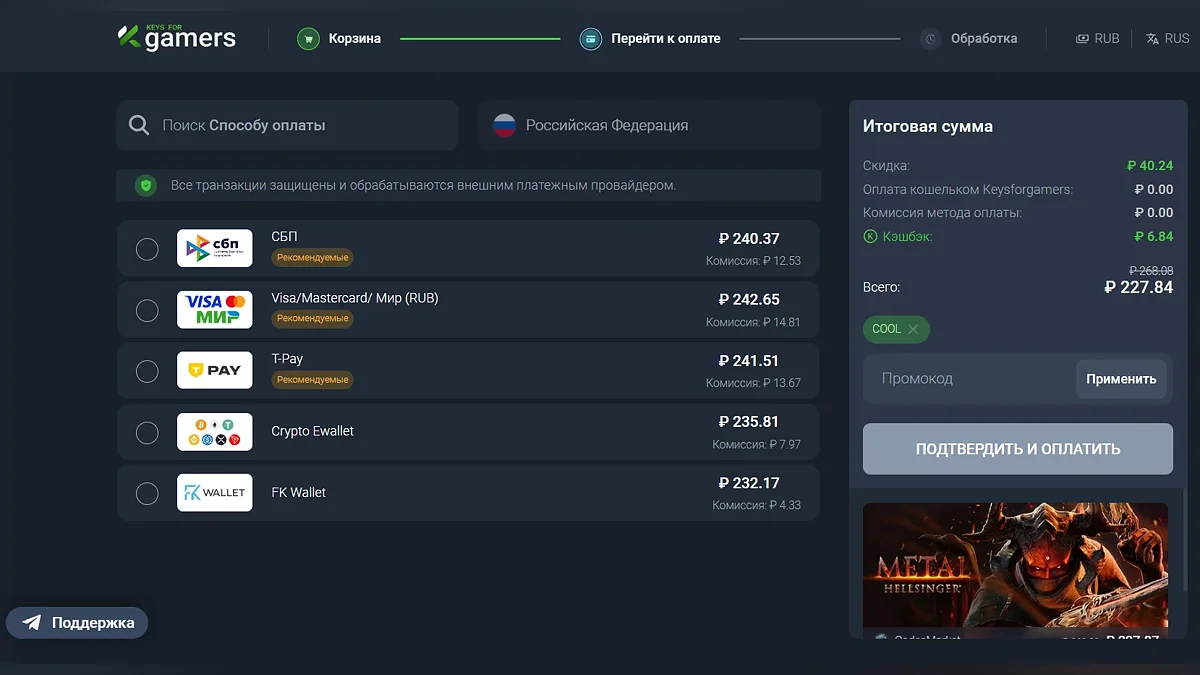The width and height of the screenshot is (1200, 675).
Task: Open the Metal Hellsinger game thumbnail
Action: point(1015,565)
